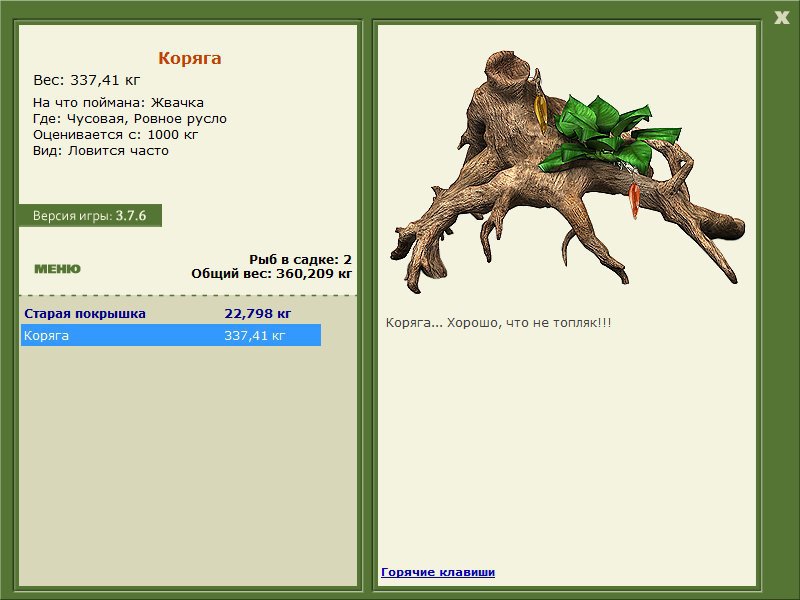
Task: Select the highlighted Коряга list row
Action: click(171, 335)
